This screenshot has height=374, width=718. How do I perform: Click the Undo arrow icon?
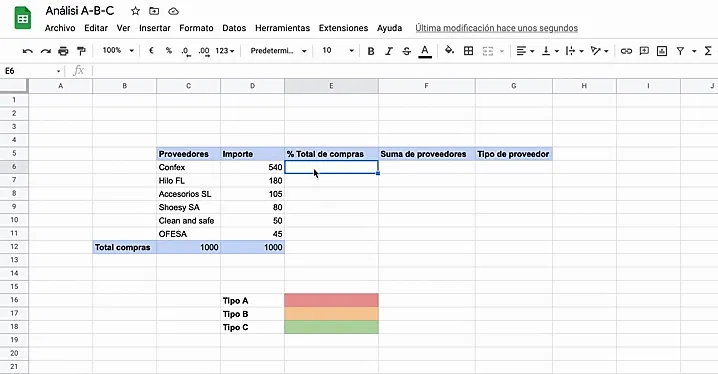pyautogui.click(x=27, y=51)
